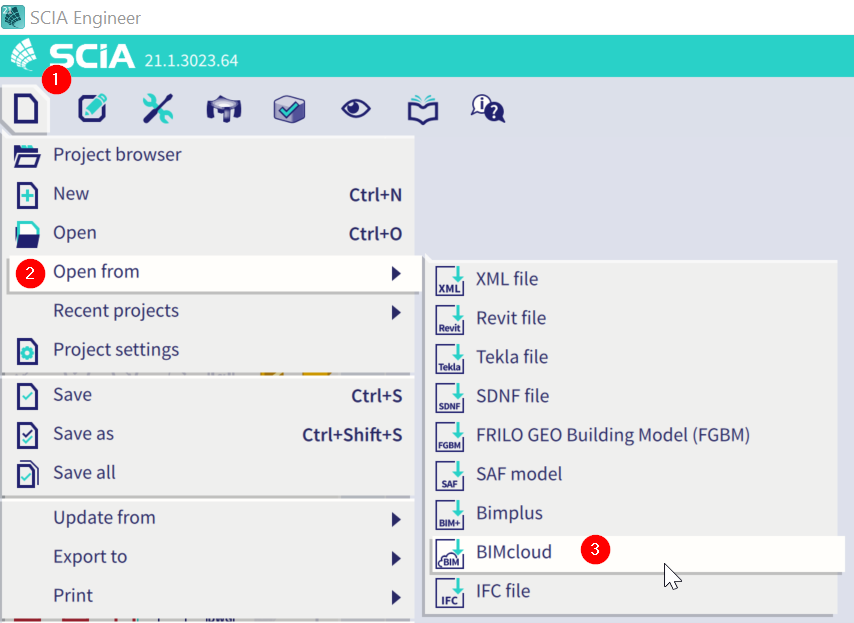
Task: Click the Ctrl+N shortcut label
Action: (375, 195)
